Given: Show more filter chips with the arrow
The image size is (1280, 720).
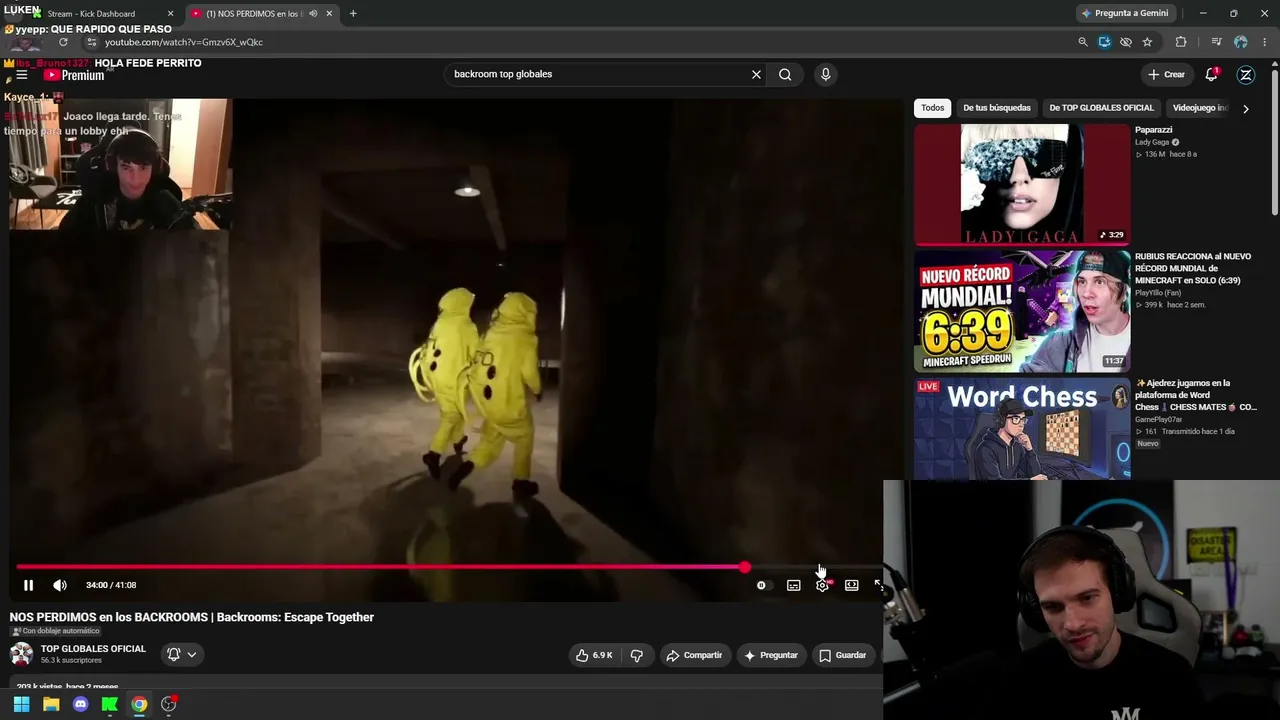Looking at the screenshot, I should click(1246, 108).
